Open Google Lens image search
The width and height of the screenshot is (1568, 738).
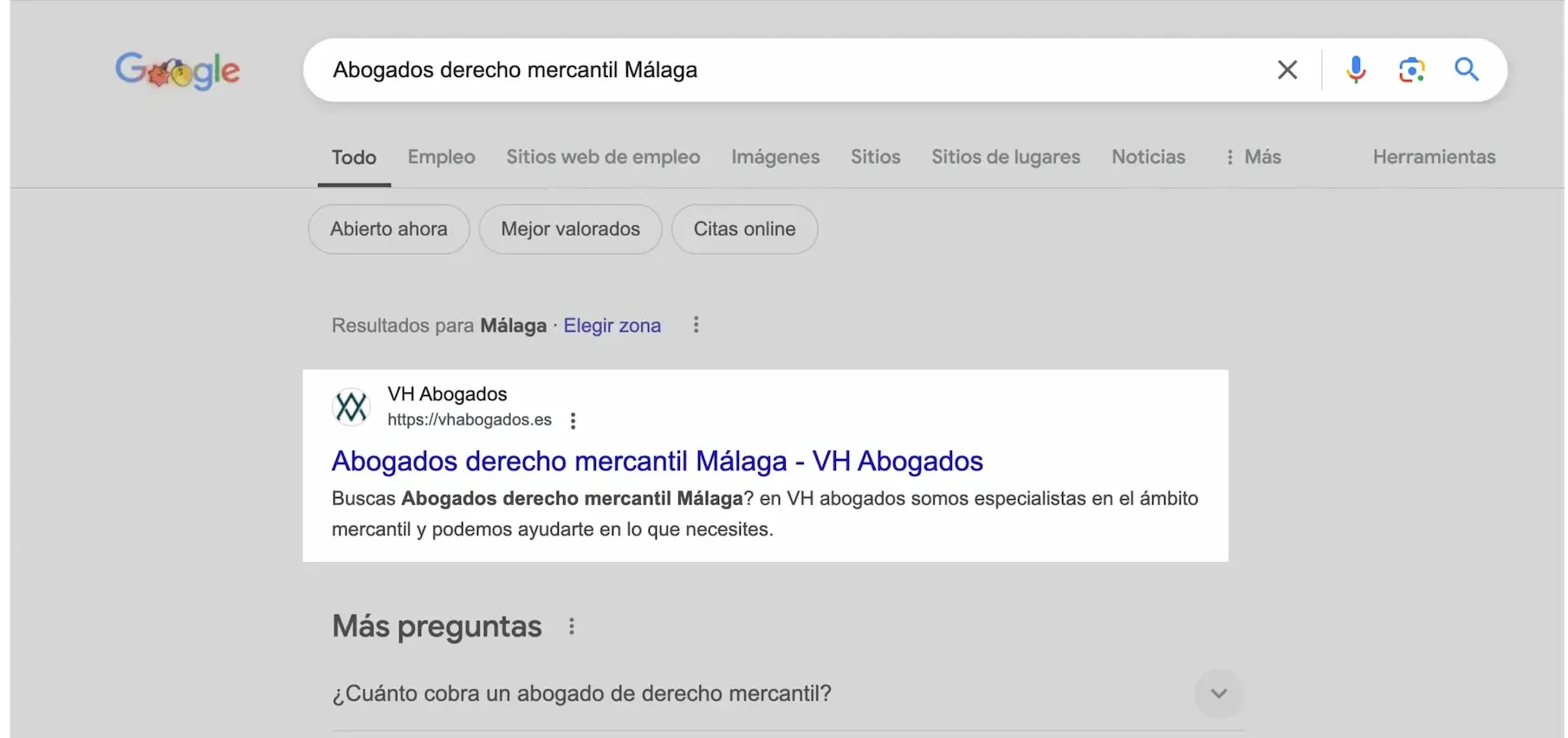click(1411, 70)
